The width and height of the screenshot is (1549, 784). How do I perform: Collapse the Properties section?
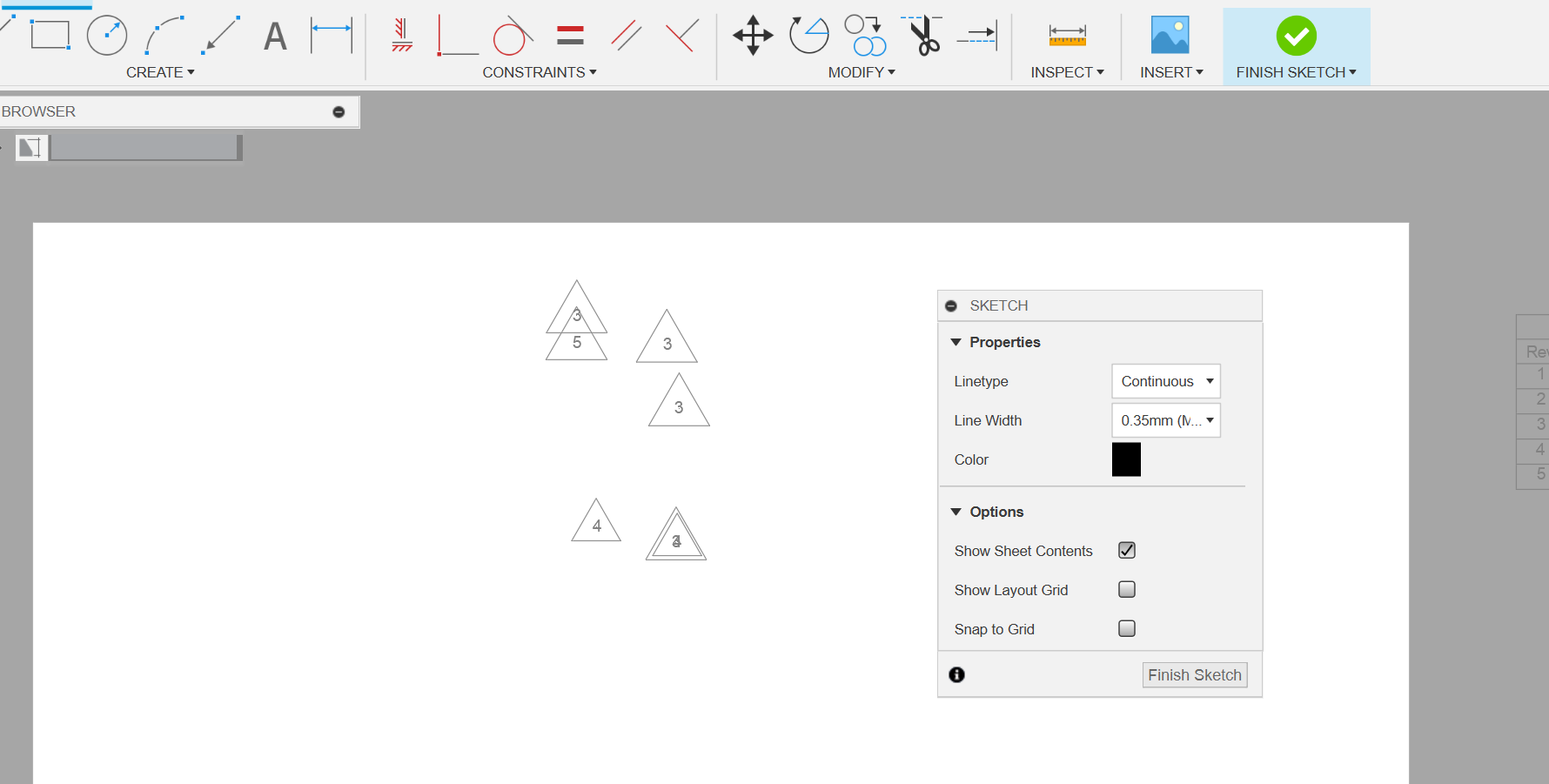click(x=956, y=342)
